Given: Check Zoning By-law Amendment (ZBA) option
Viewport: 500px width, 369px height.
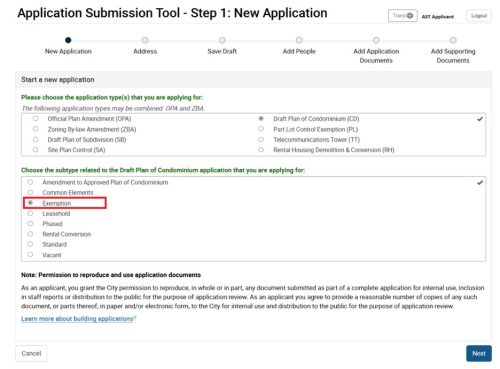Looking at the screenshot, I should tap(36, 129).
